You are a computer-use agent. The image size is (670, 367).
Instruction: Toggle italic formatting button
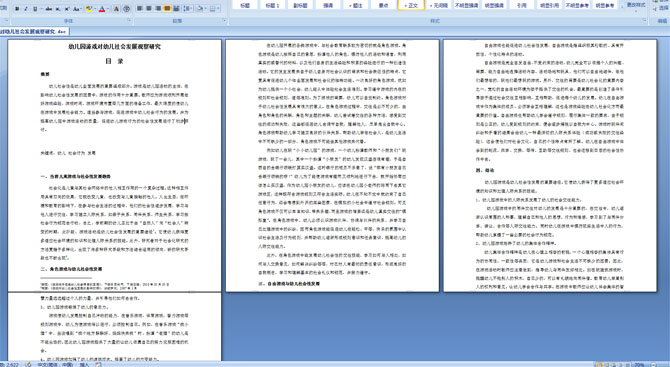(26, 9)
